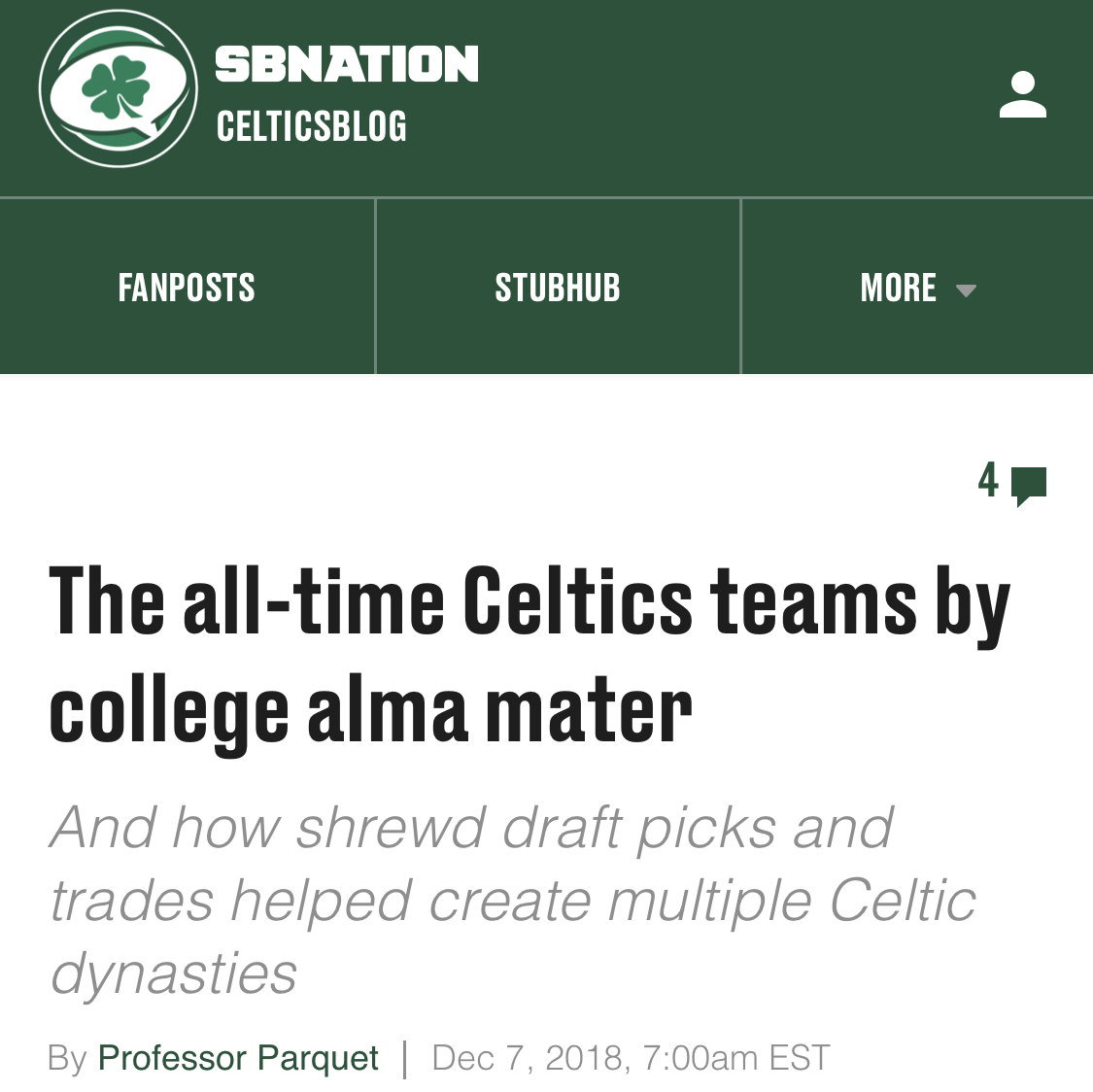Go to the STUBHUB nav item
The width and height of the screenshot is (1093, 1092).
(557, 288)
